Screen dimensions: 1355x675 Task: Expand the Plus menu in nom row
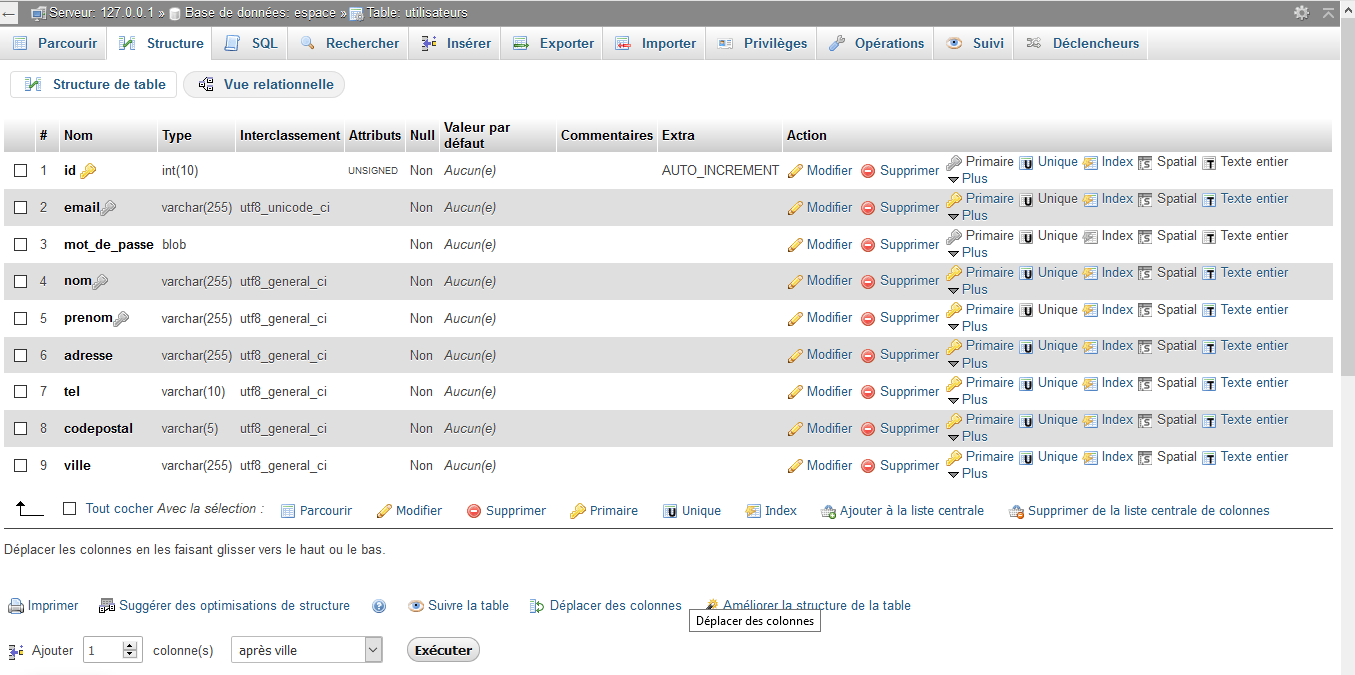tap(967, 290)
